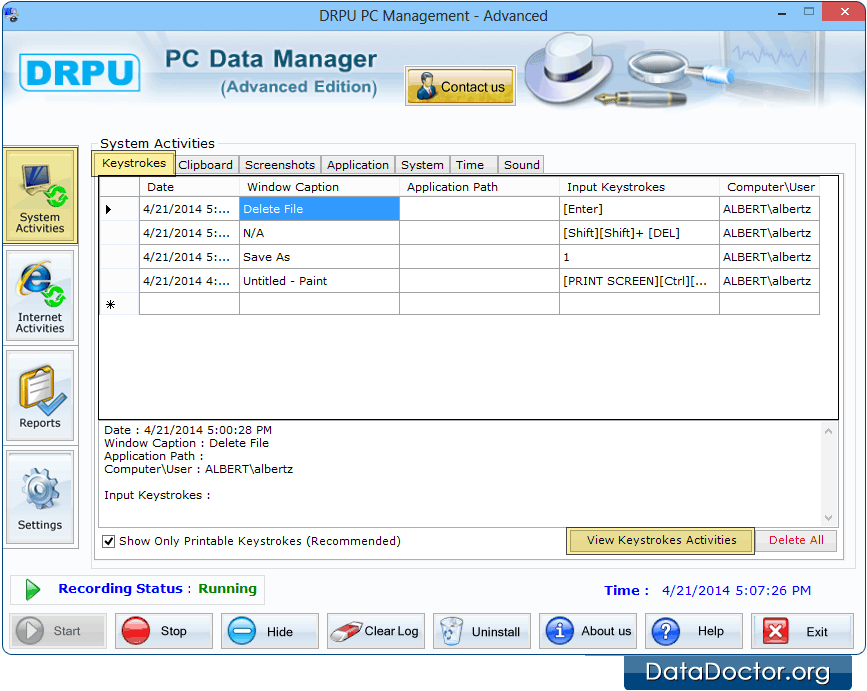Click the About us info icon
867x691 pixels.
[x=560, y=631]
